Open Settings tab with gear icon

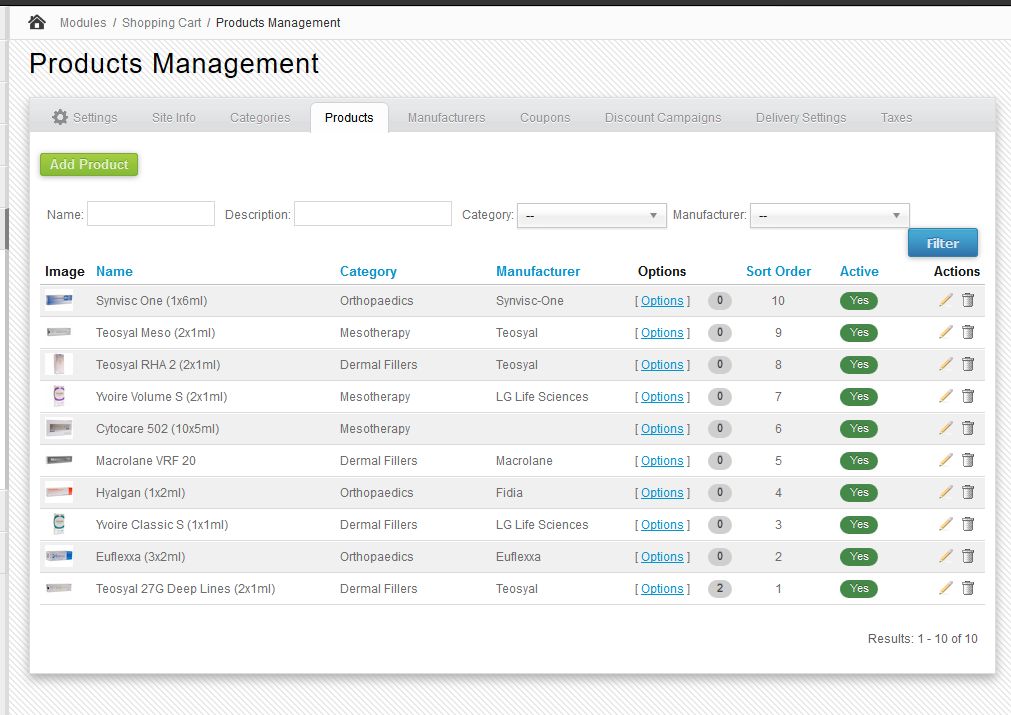pos(85,117)
